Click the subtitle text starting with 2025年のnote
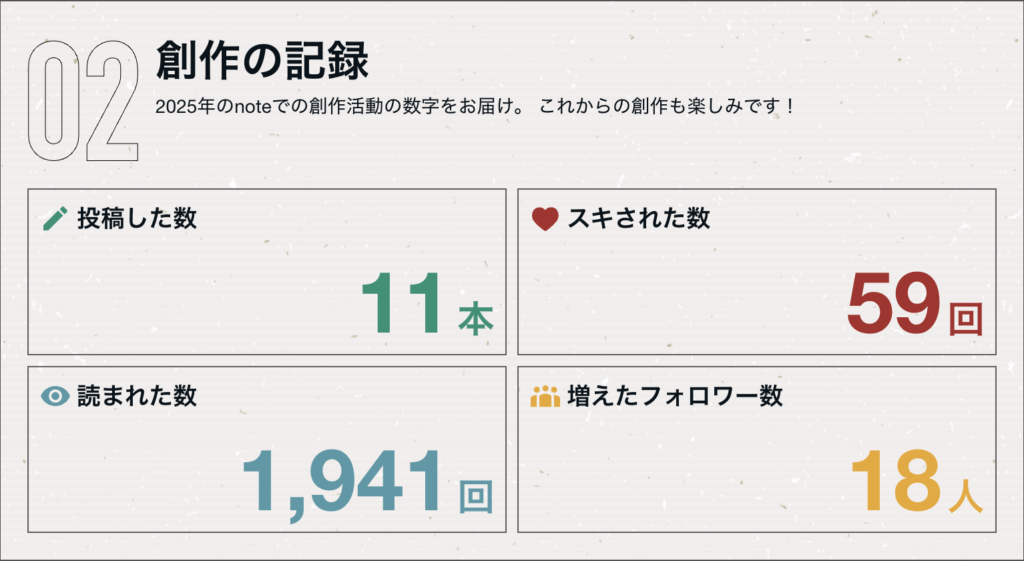 click(x=342, y=105)
